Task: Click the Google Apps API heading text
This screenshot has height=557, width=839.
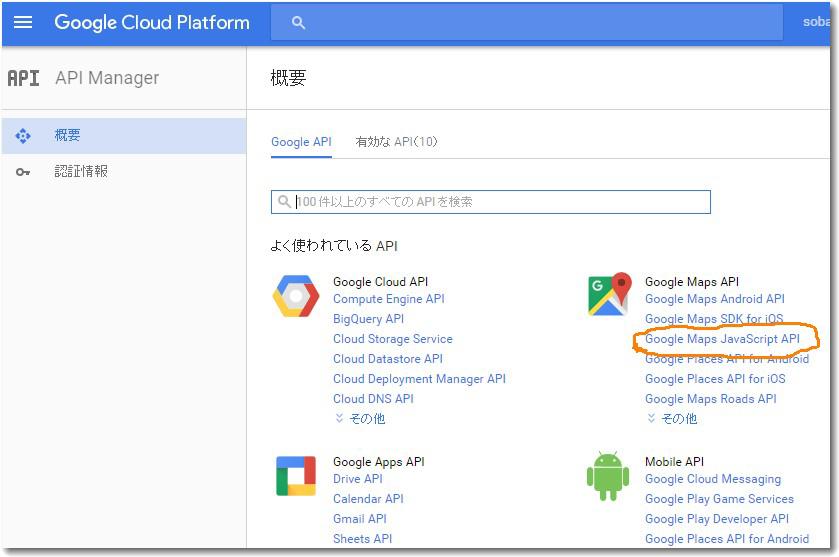Action: 379,461
